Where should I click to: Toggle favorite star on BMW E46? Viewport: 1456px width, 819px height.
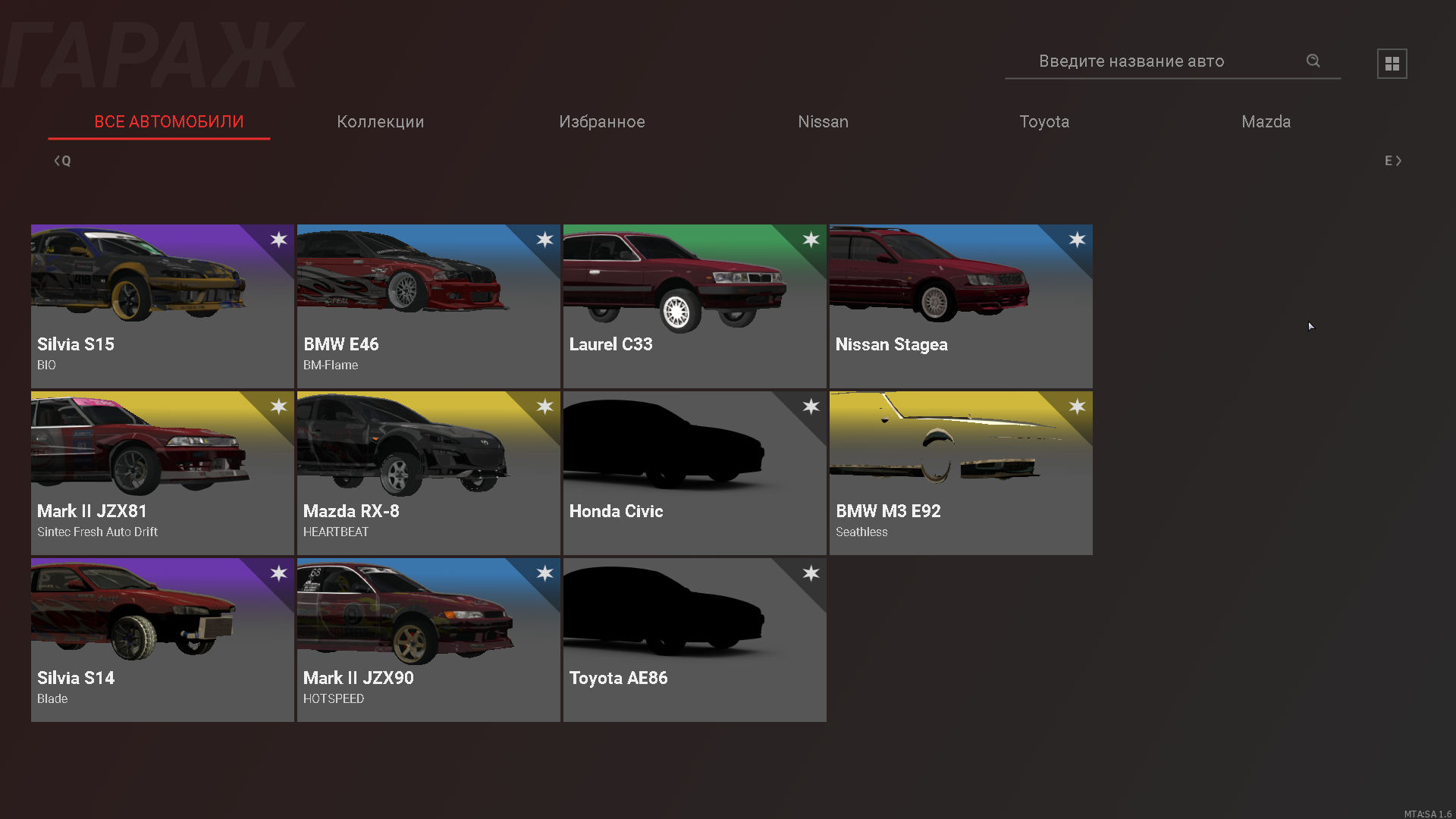click(544, 240)
